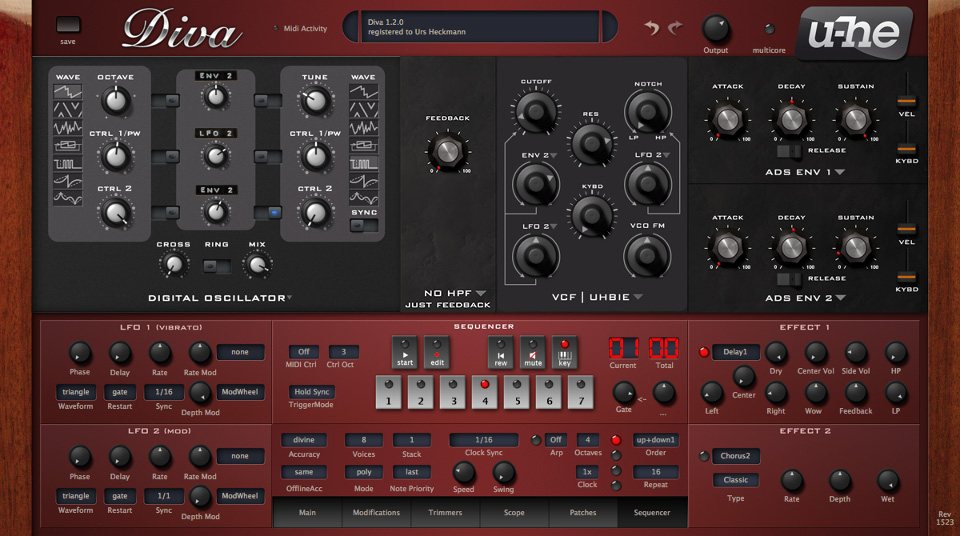
Task: Click the sequencer Current step display
Action: click(x=623, y=348)
